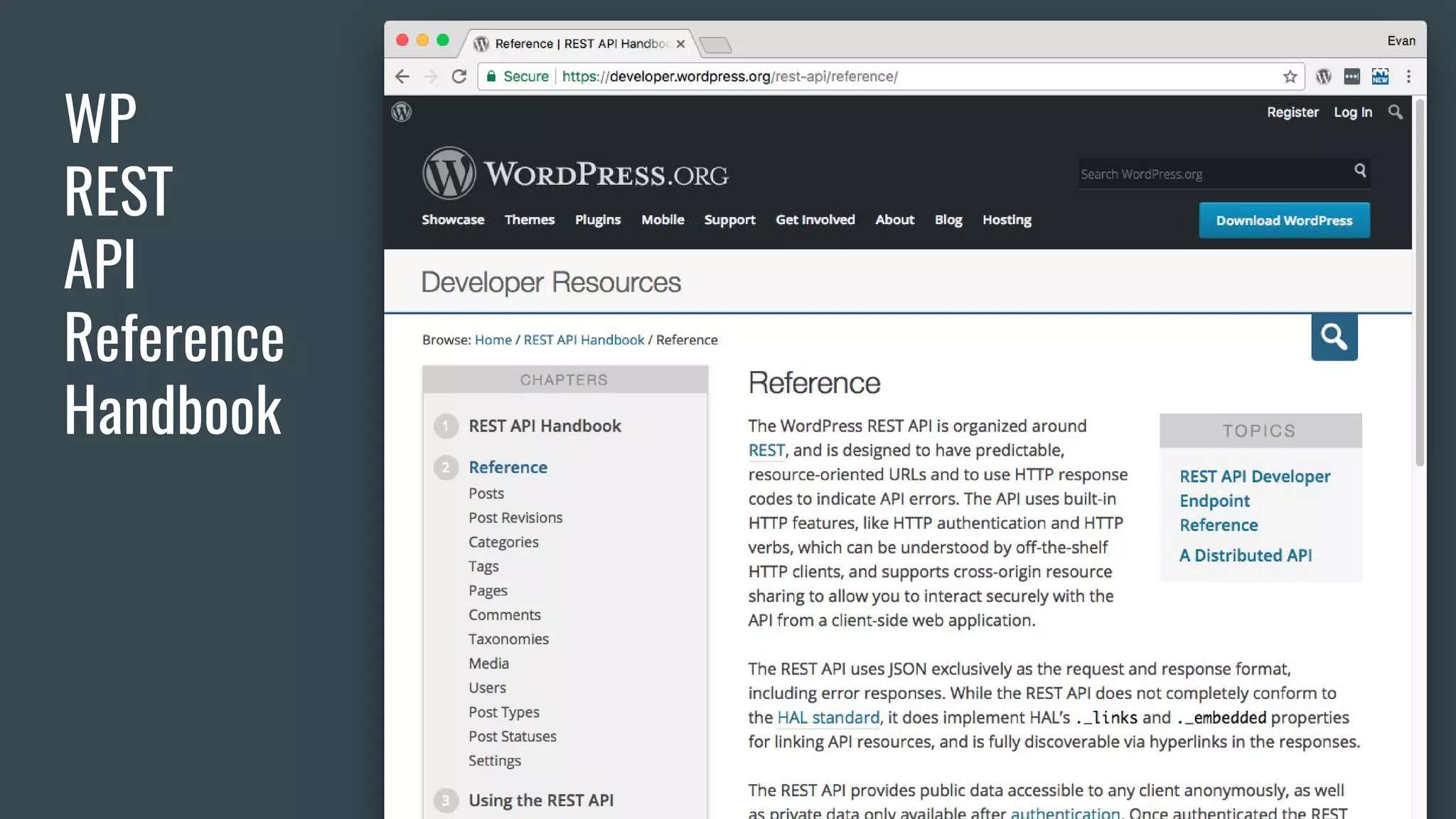The image size is (1456, 819).
Task: Open REST API Developer Endpoint Reference topic
Action: tap(1255, 500)
